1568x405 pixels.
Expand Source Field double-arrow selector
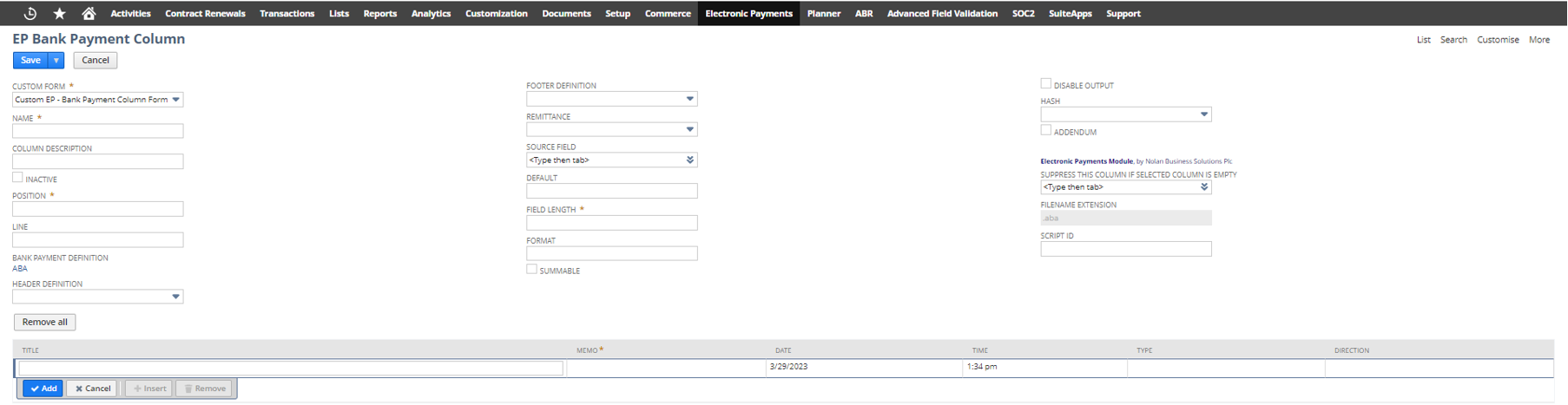690,160
